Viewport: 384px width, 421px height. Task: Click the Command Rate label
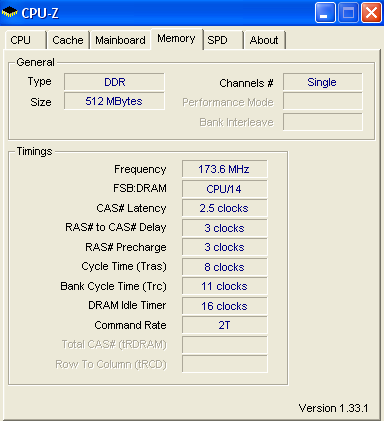click(x=130, y=325)
